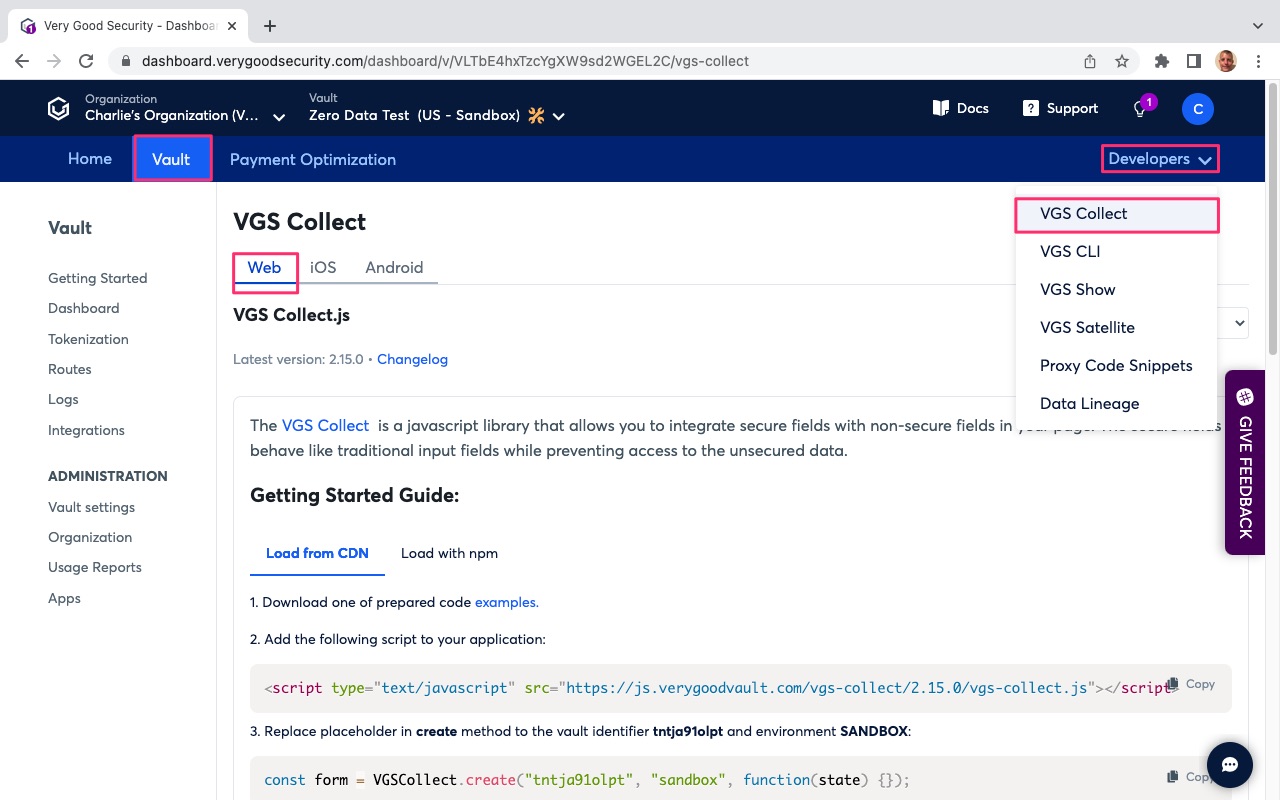
Task: Open a new browser tab
Action: tap(270, 26)
